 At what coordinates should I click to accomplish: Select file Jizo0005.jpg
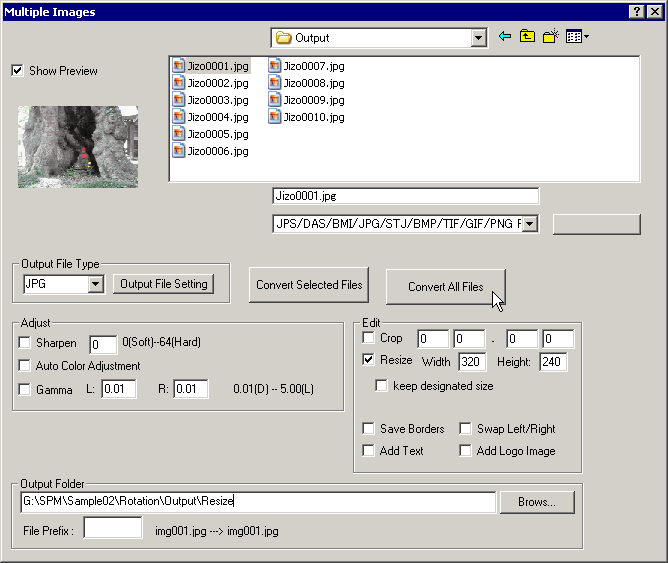(x=211, y=134)
